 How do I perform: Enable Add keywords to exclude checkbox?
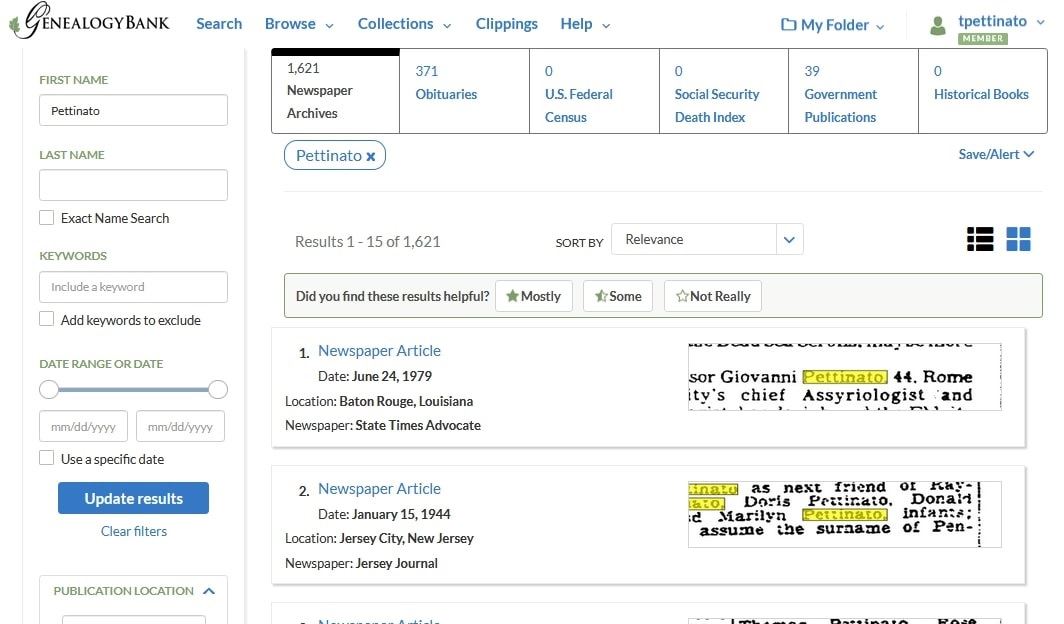[47, 319]
